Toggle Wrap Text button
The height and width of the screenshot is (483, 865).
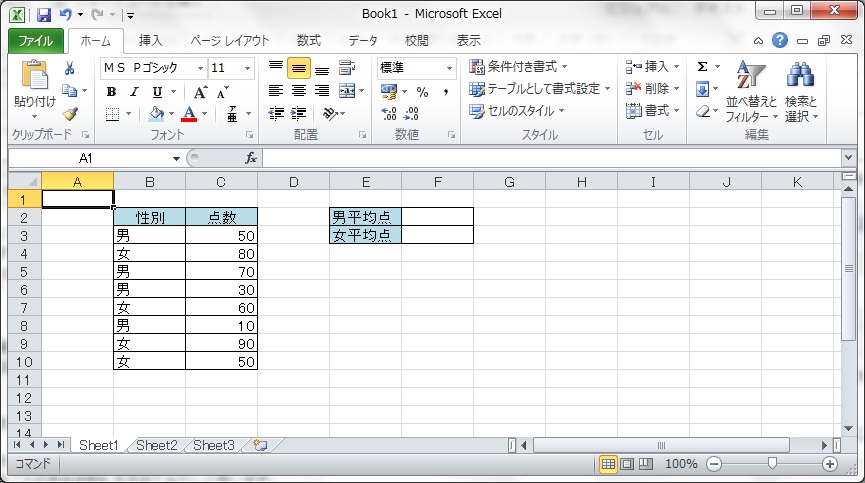tap(347, 68)
